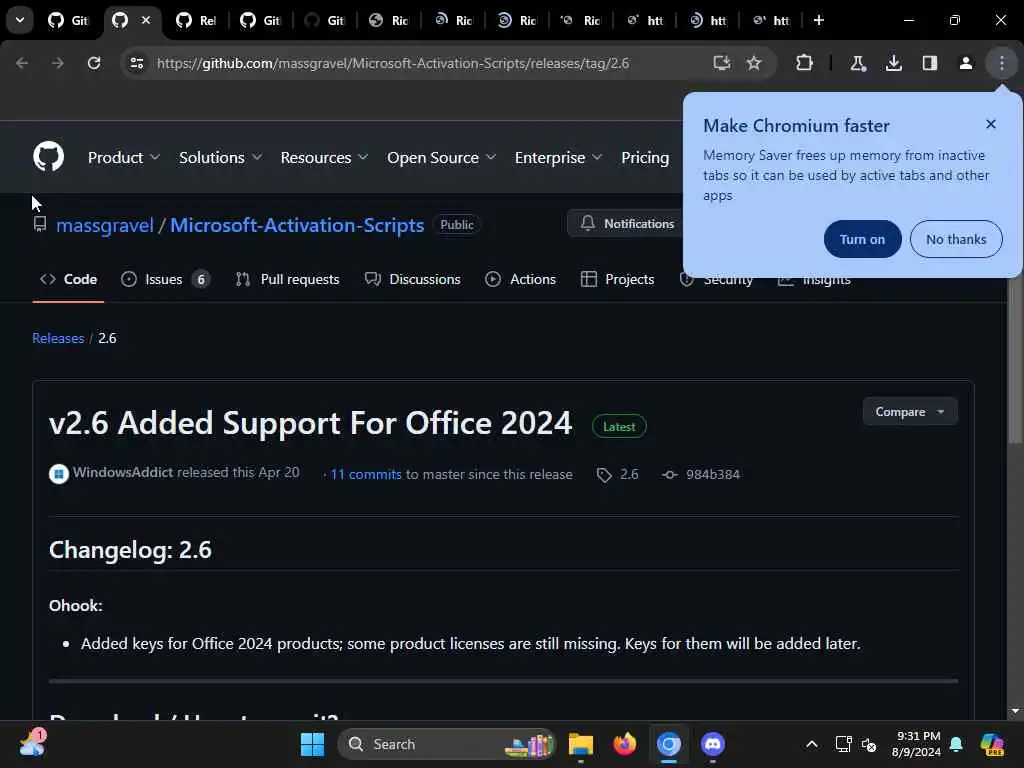
Task: Open the weather widget in the taskbar
Action: (x=32, y=744)
